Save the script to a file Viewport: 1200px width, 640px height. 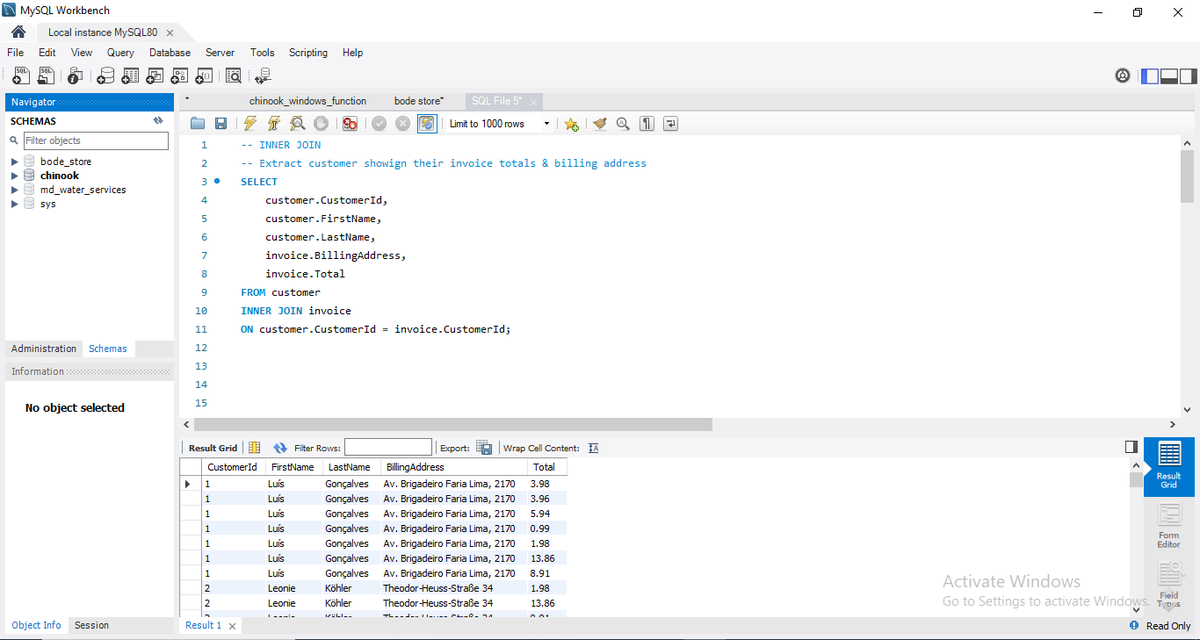pyautogui.click(x=221, y=124)
